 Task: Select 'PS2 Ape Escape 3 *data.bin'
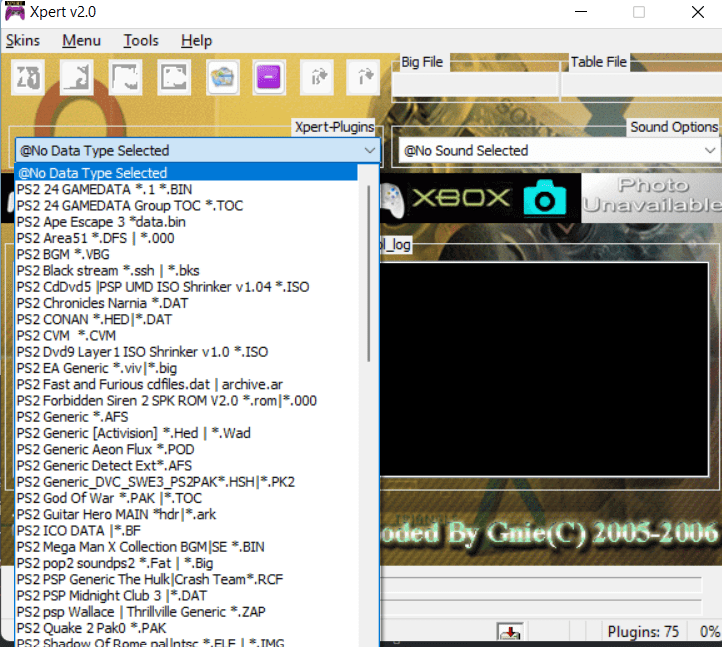point(186,222)
